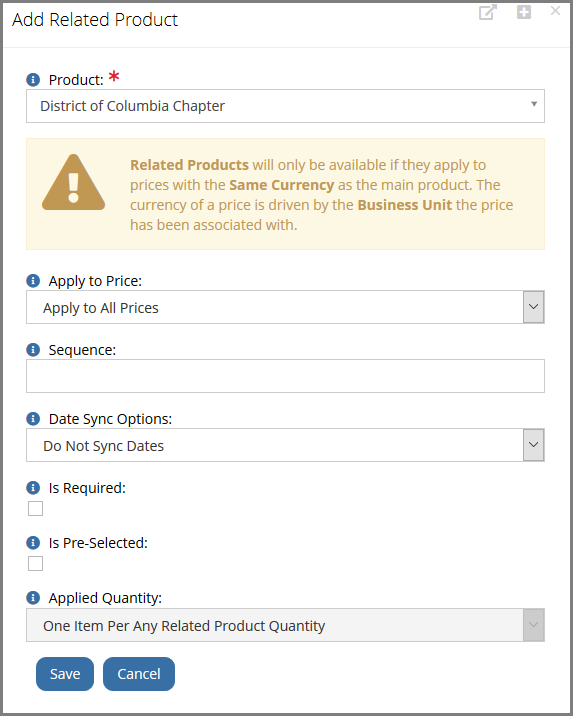Click the info icon next to Product

pos(33,79)
